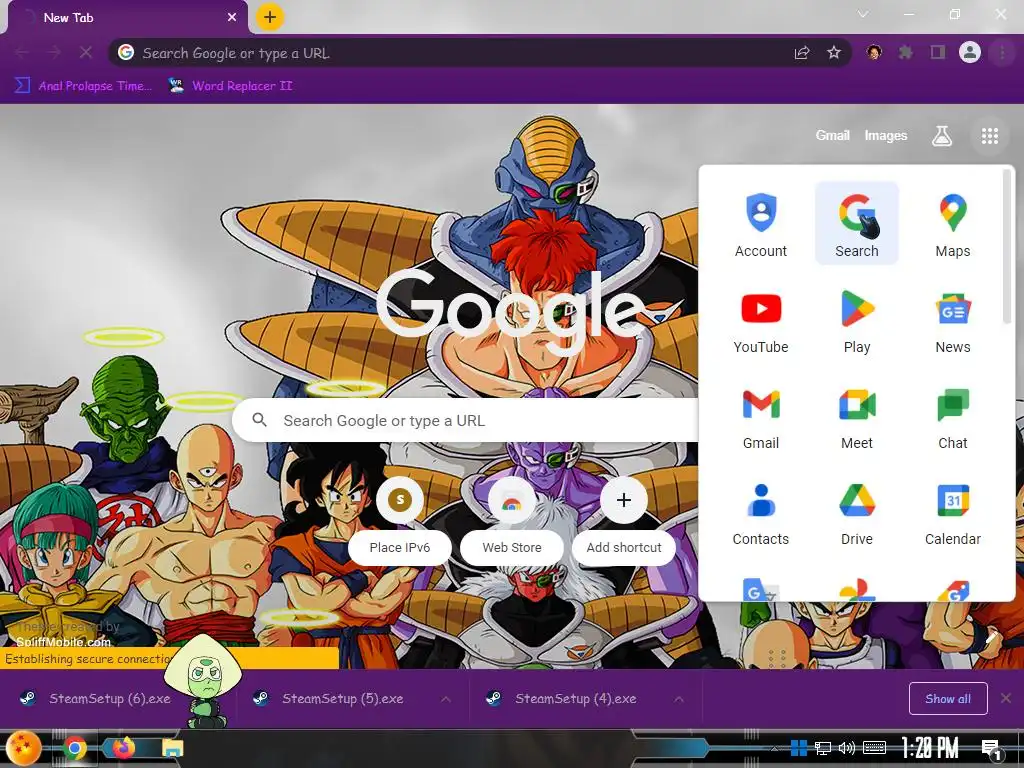Open the volume control in system tray

click(x=846, y=748)
